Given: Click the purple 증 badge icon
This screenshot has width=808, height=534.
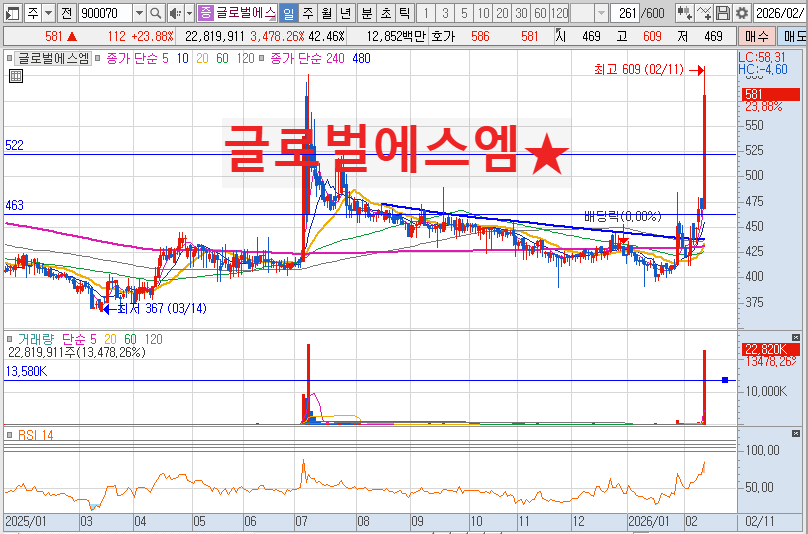Looking at the screenshot, I should click(x=206, y=13).
